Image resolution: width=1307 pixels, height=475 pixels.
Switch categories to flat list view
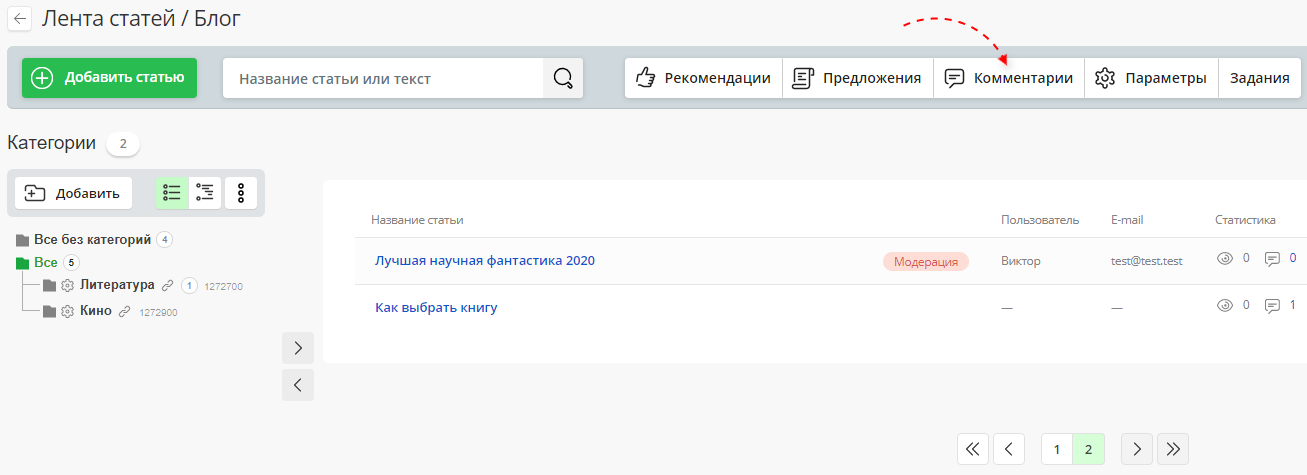[x=172, y=193]
